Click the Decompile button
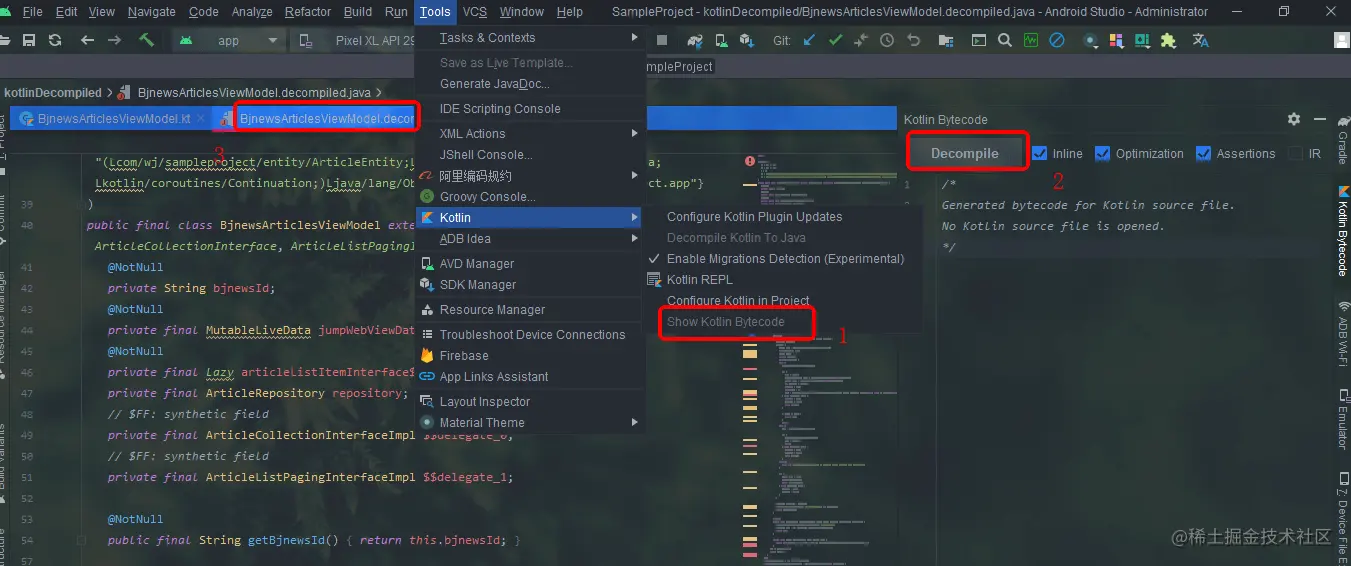Screen dimensions: 1351x566 pyautogui.click(x=965, y=154)
